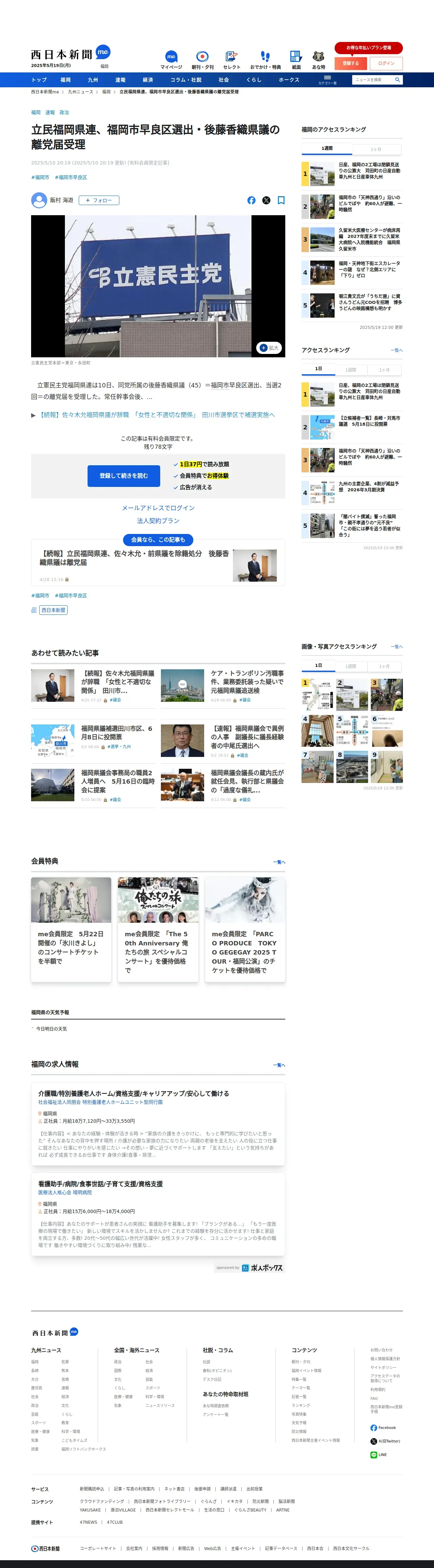Select 1週間 tab in 画像・写真アクセスランキング
The width and height of the screenshot is (434, 1568).
[351, 666]
